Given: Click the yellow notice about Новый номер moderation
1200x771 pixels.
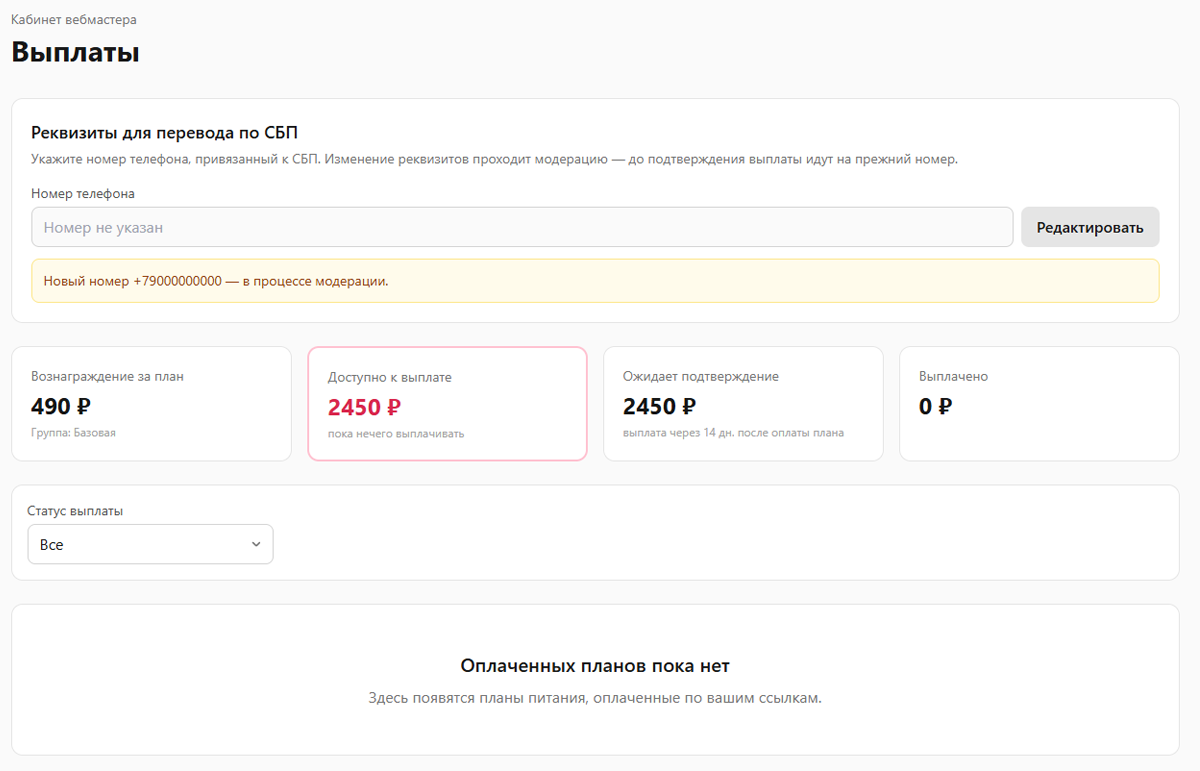Looking at the screenshot, I should pyautogui.click(x=595, y=281).
